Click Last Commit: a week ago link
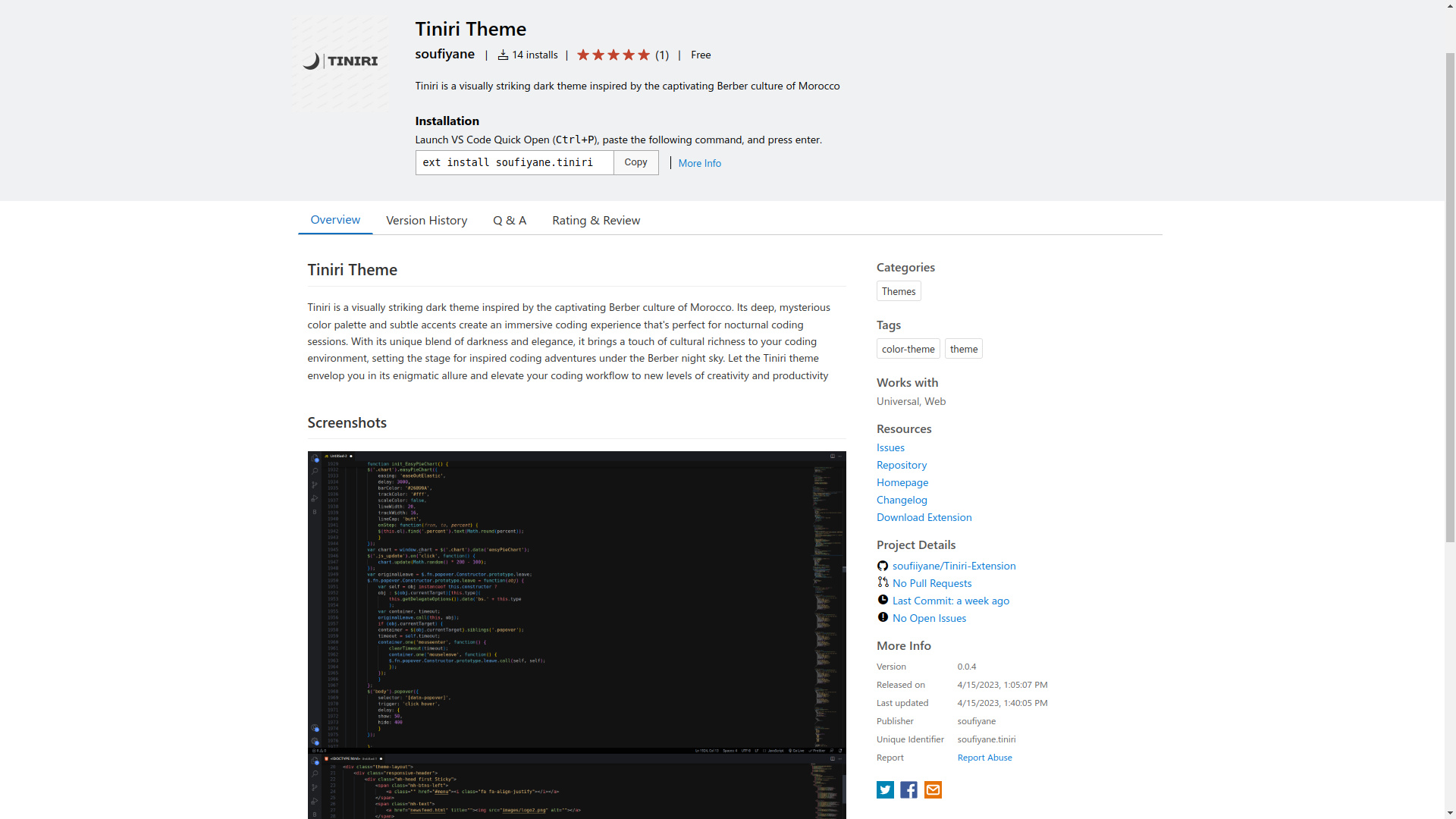Screen dimensions: 1456x819 [951, 601]
